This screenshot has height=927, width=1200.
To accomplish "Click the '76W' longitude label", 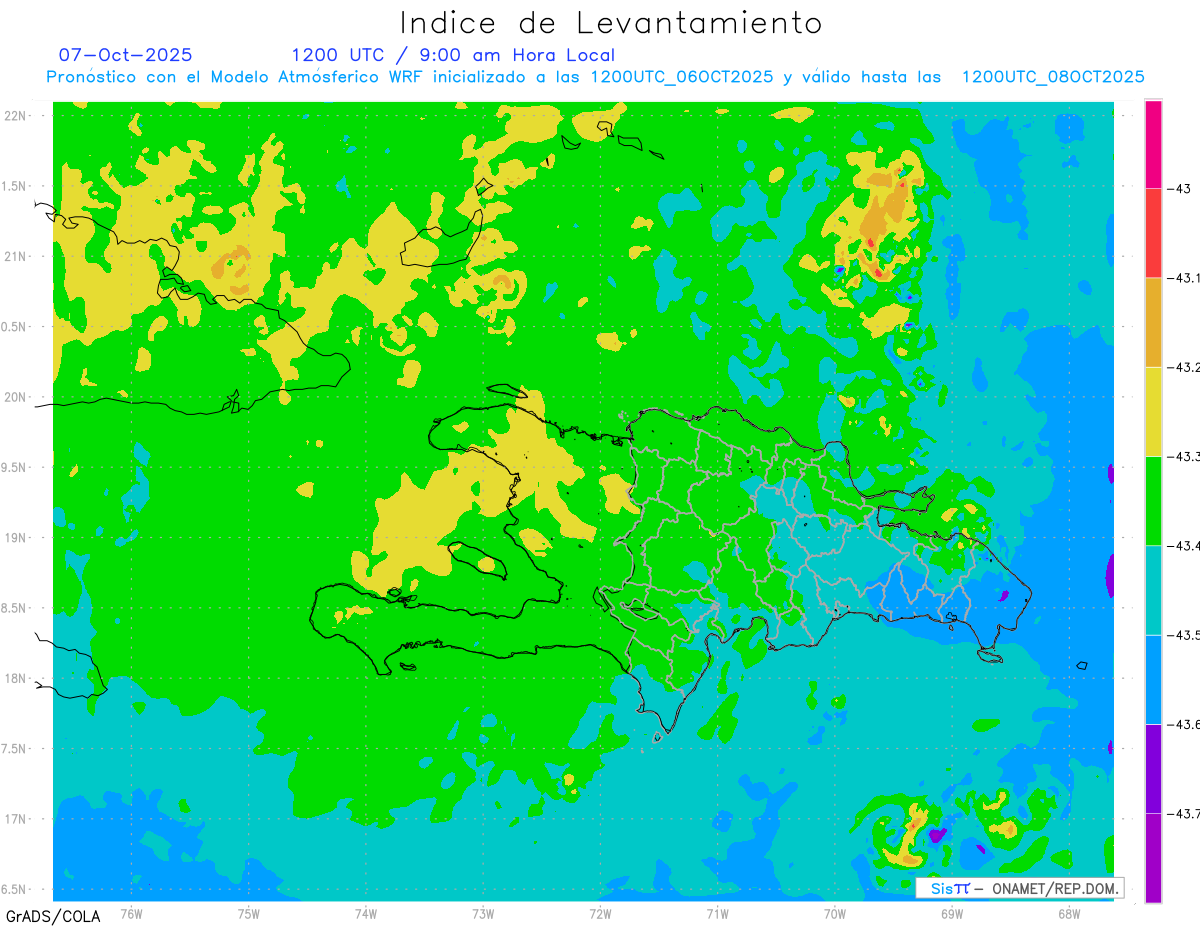I will pyautogui.click(x=131, y=913).
